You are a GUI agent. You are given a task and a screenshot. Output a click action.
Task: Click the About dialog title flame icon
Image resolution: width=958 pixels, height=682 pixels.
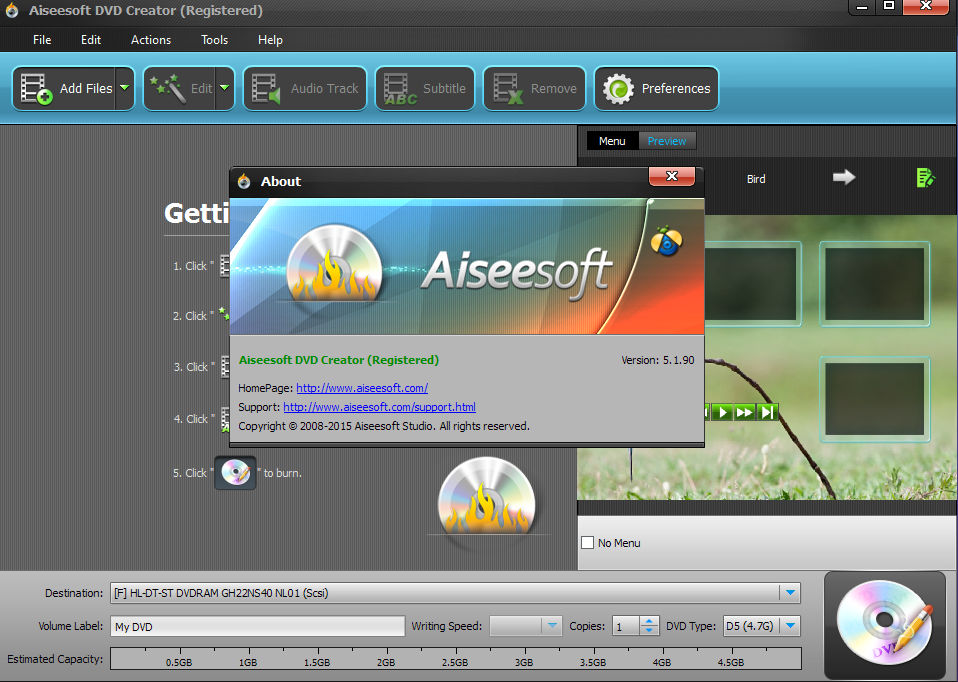244,181
